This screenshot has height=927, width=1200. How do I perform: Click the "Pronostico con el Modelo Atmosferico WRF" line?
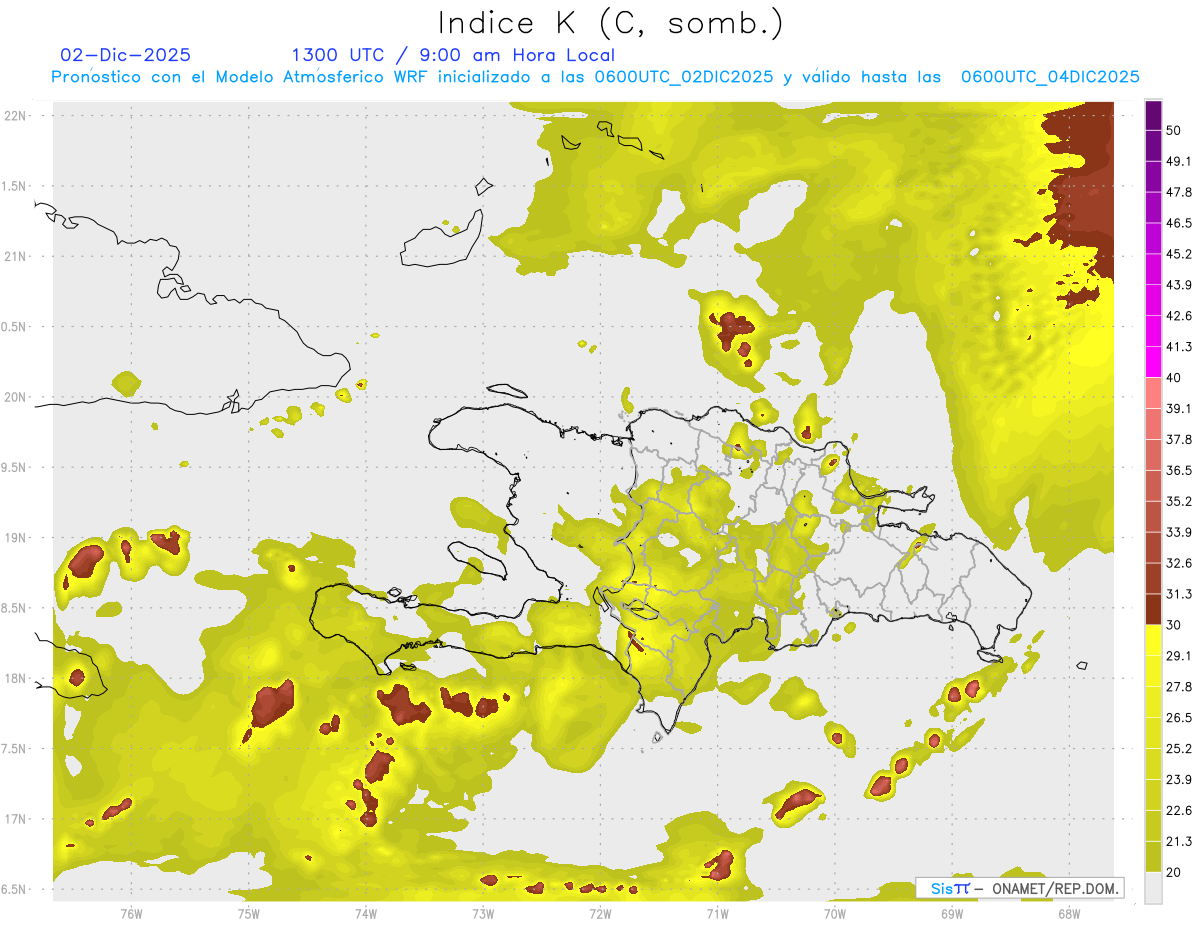(x=595, y=77)
